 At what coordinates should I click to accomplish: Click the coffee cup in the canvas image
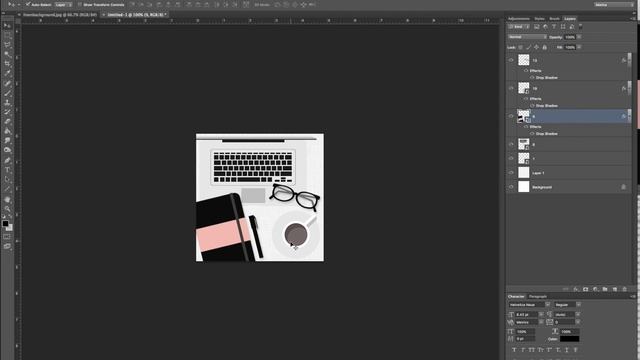tap(296, 234)
